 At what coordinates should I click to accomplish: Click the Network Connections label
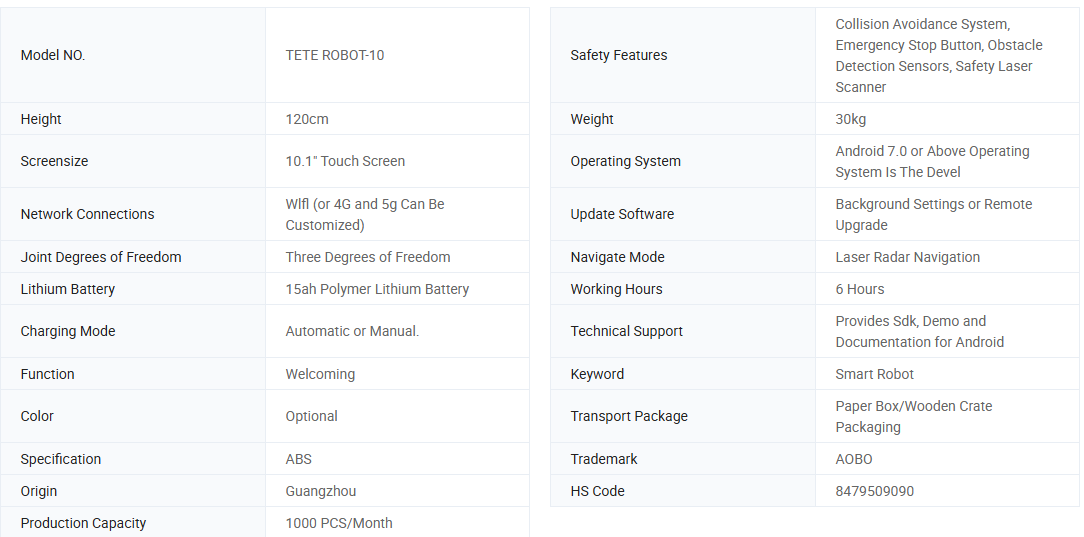coord(87,214)
